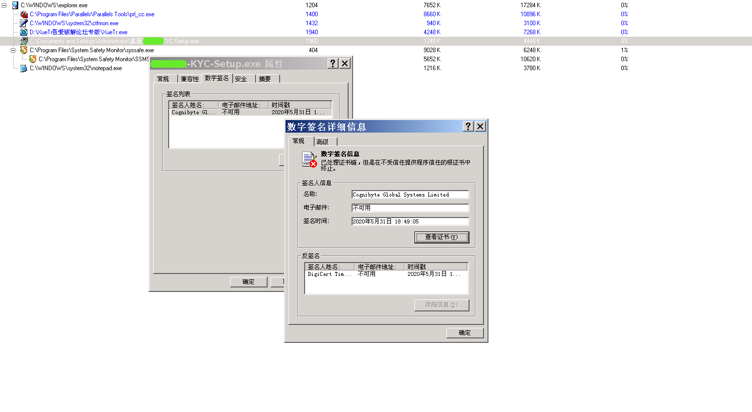The width and height of the screenshot is (752, 412).
Task: Switch to 高级 tab in signature details dialog
Action: [323, 141]
